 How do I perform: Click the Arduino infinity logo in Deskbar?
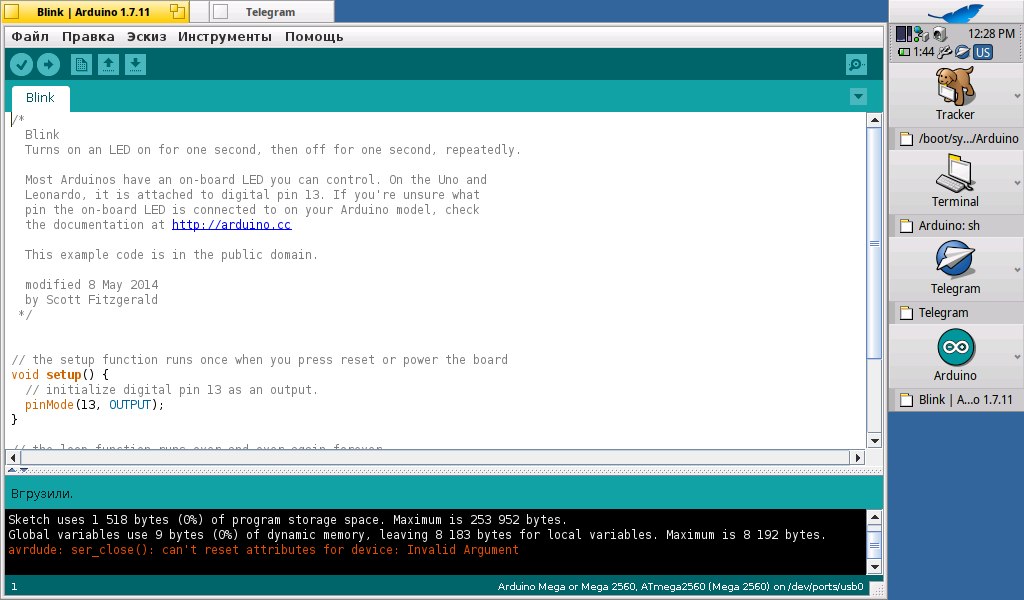coord(955,347)
